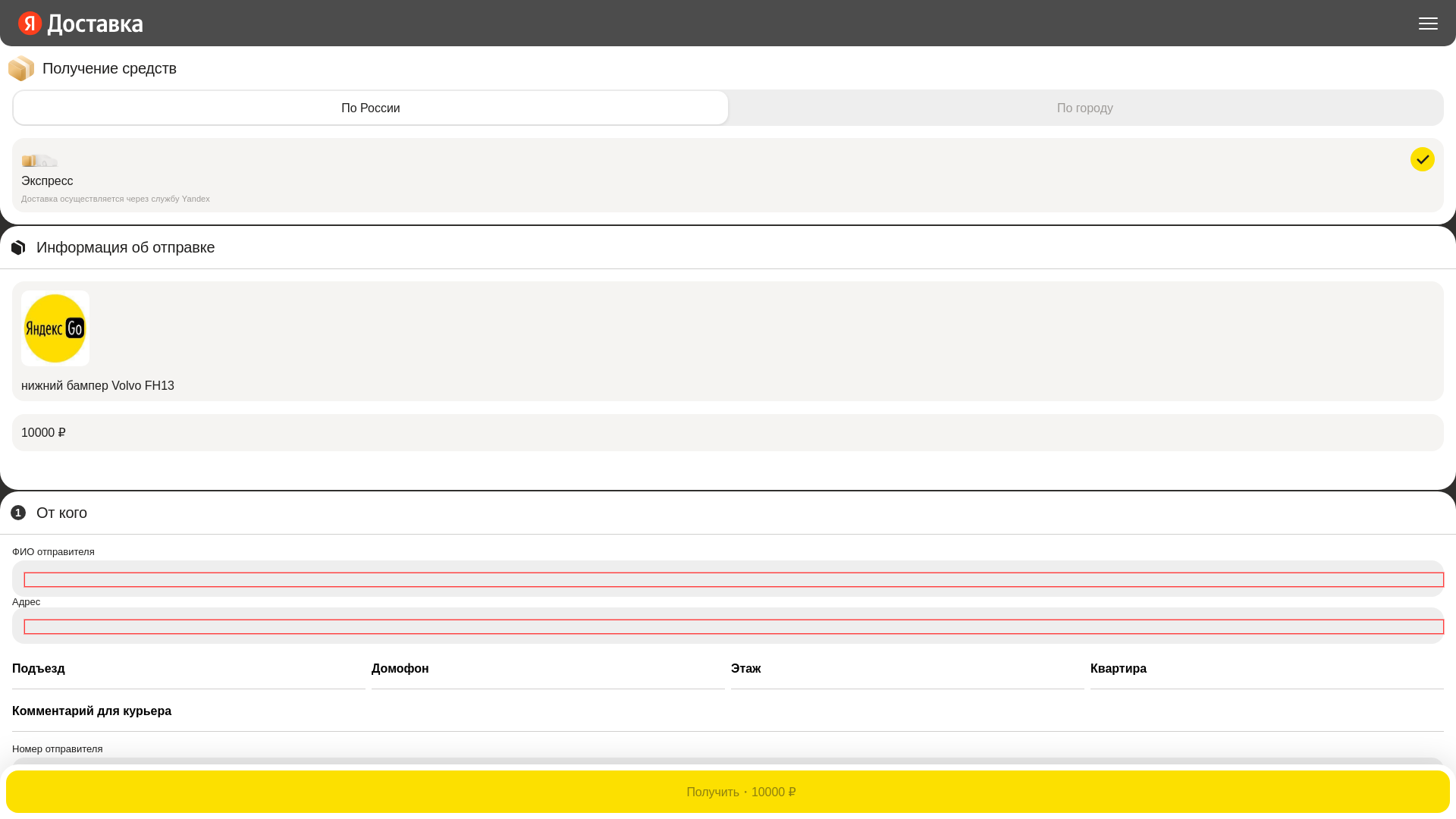Click the step 1 circle icon
This screenshot has width=1456, height=819.
coord(18,513)
